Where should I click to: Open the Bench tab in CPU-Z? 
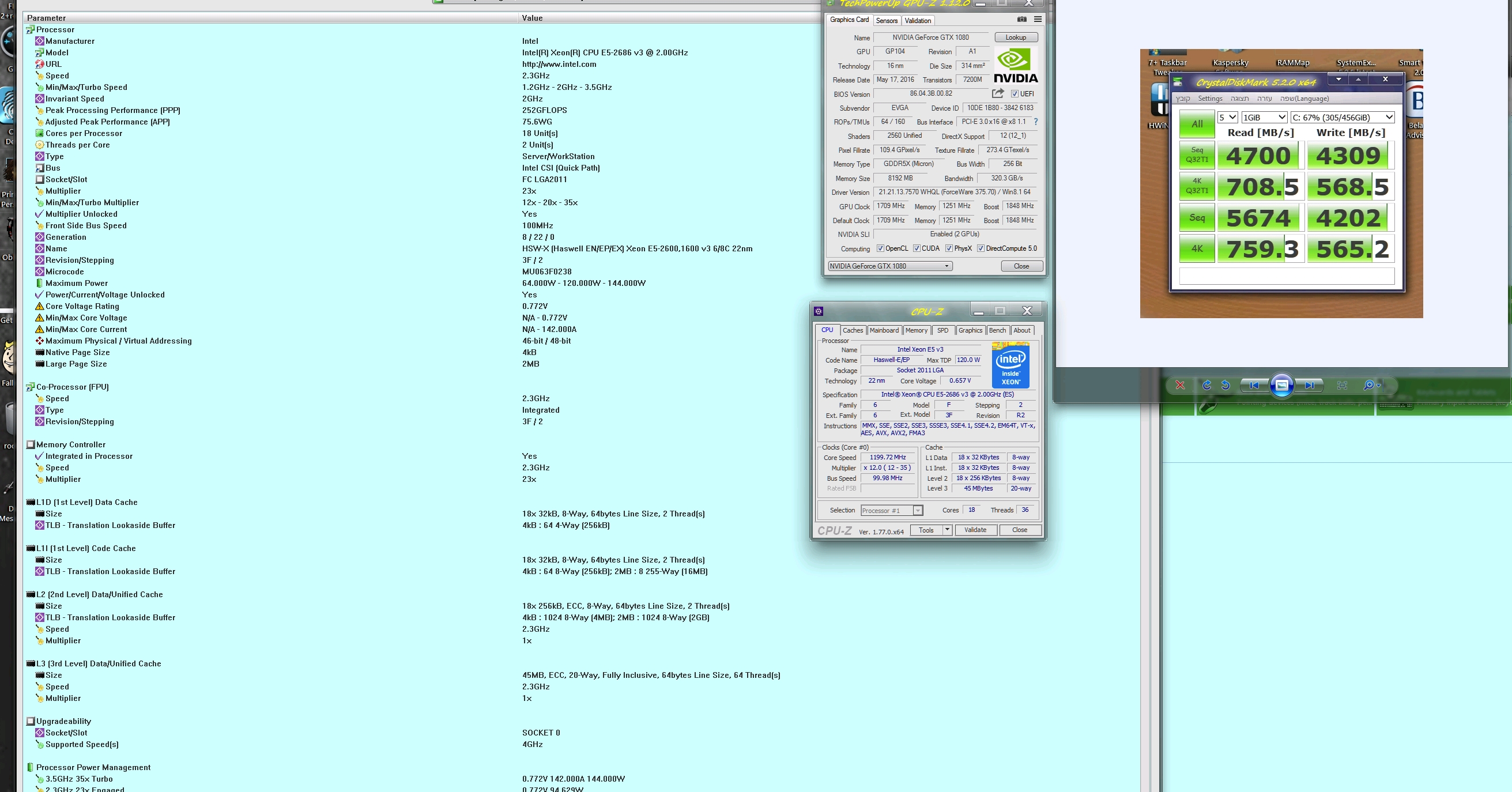point(997,330)
